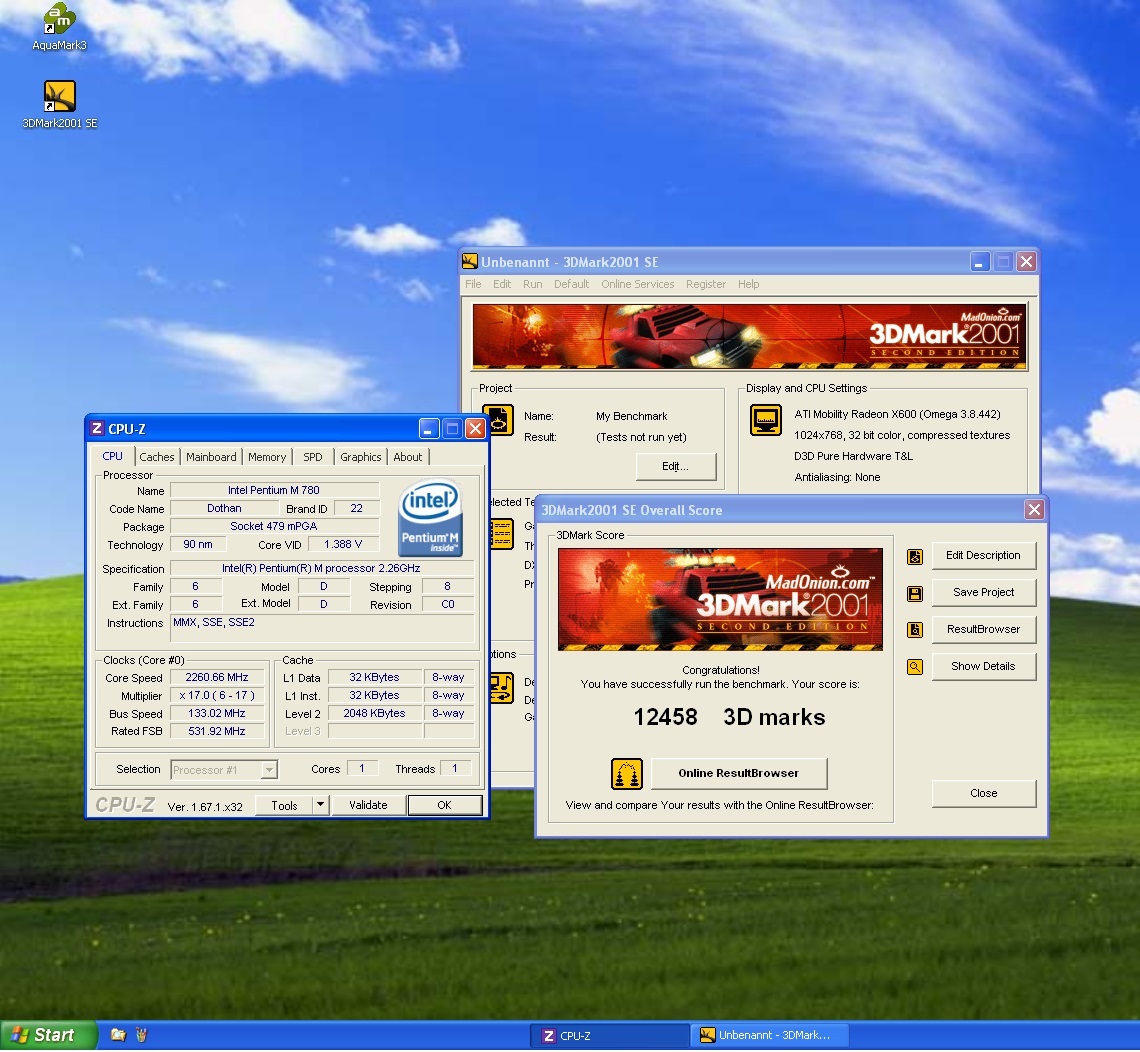Open the Windows Start menu
This screenshot has width=1140, height=1052.
[48, 1035]
